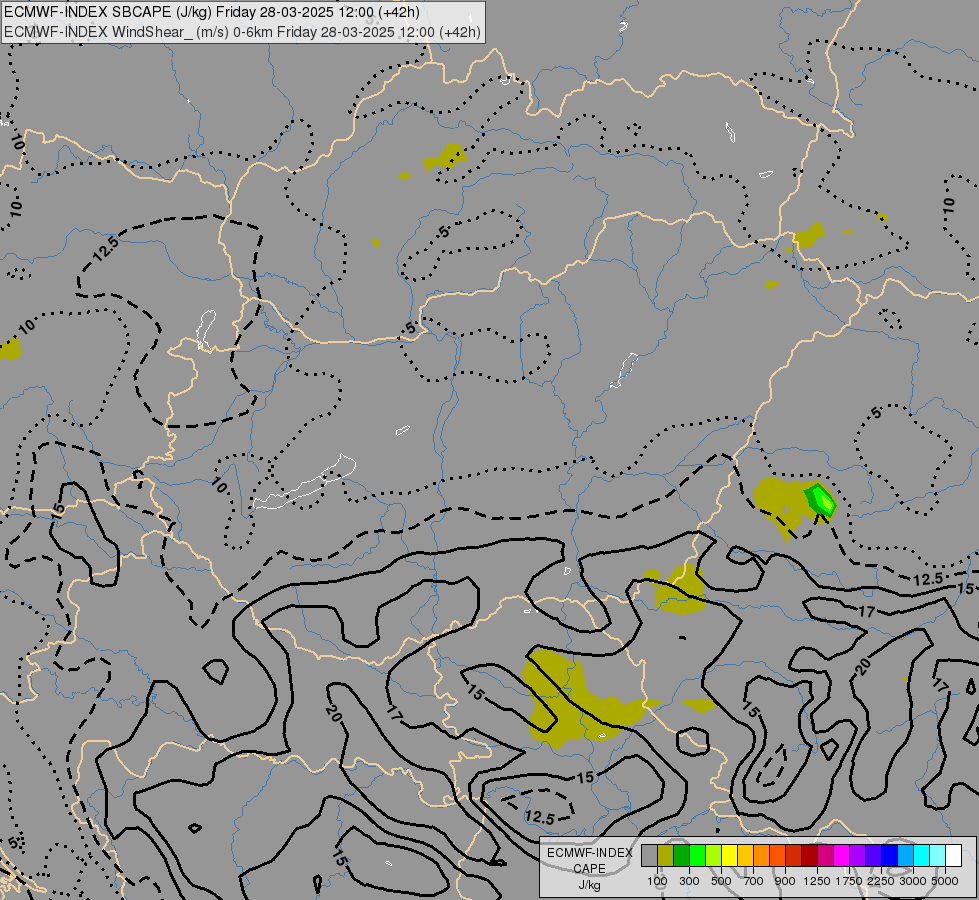Image resolution: width=979 pixels, height=900 pixels.
Task: Click the 100 legend value
Action: coord(657,881)
